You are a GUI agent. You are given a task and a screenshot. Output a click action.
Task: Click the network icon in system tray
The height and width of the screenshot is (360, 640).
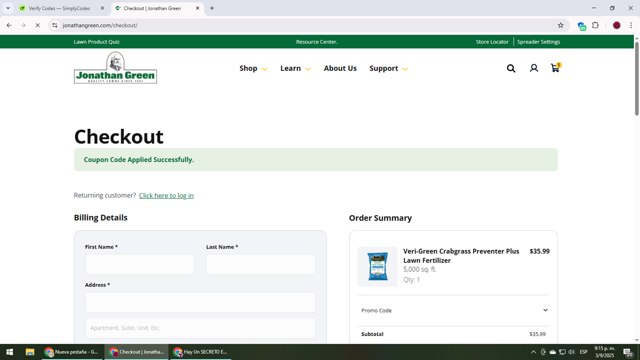click(x=562, y=352)
